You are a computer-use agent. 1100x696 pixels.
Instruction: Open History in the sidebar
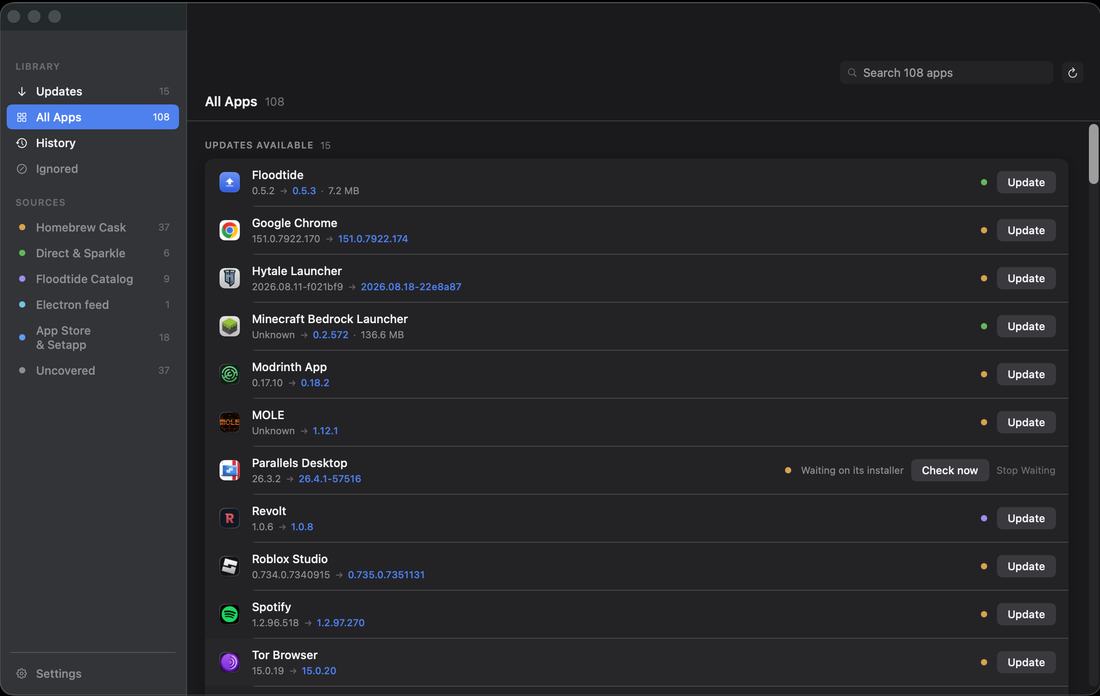point(93,143)
